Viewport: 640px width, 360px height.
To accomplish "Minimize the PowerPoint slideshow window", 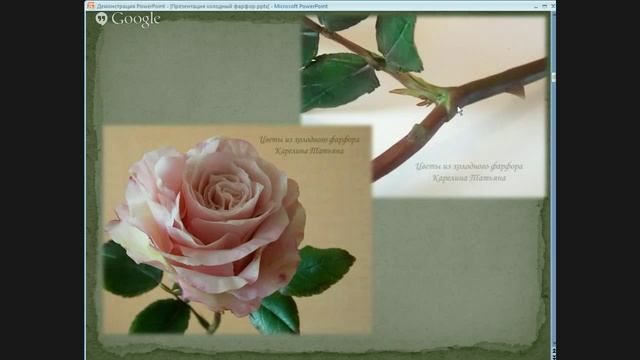I will (x=536, y=6).
